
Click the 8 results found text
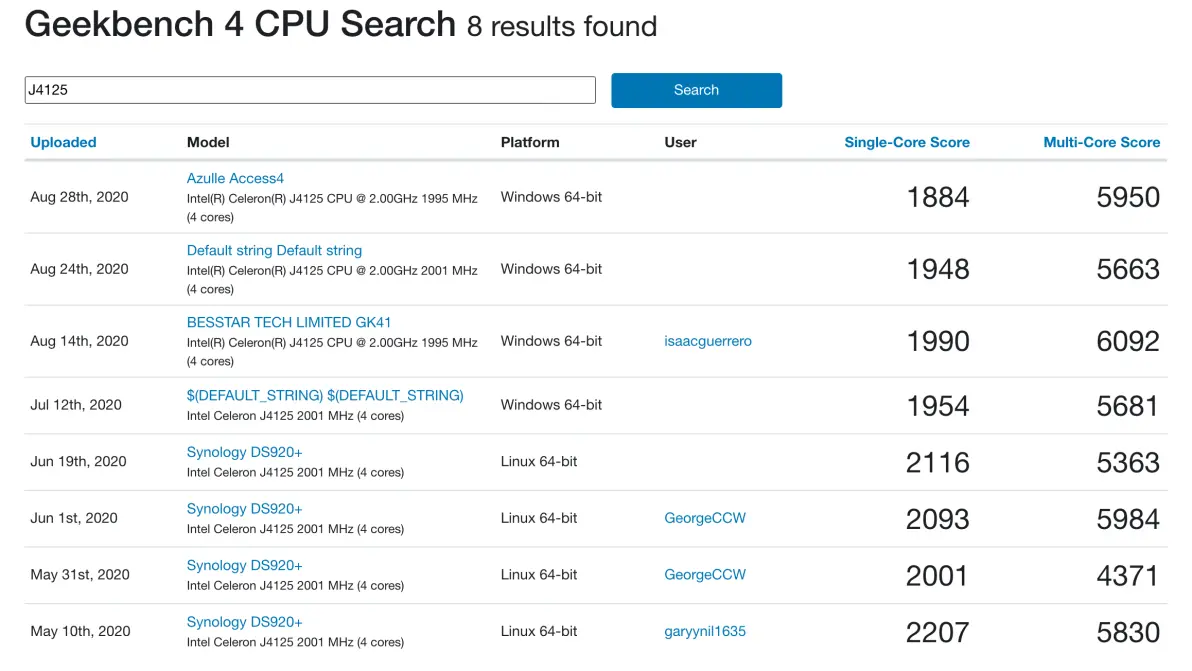click(x=562, y=27)
